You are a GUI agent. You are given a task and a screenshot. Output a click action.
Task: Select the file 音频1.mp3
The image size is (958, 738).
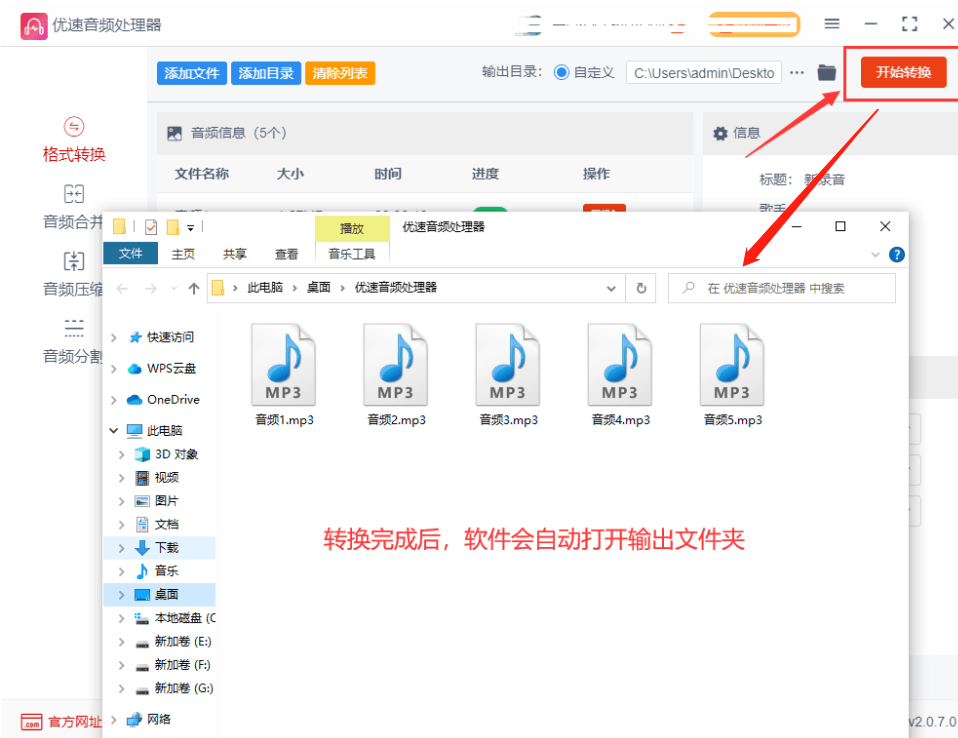284,374
